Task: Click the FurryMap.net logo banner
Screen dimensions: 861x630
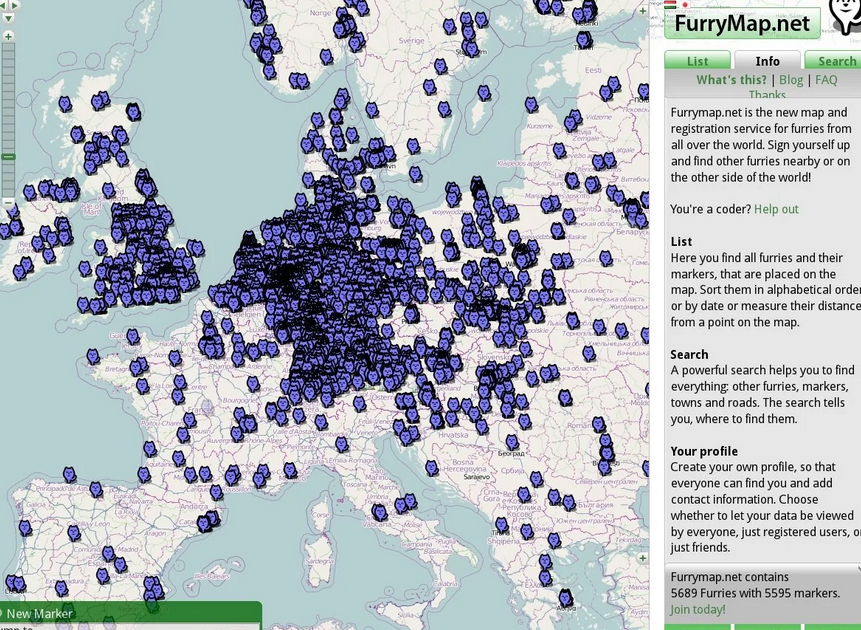Action: [x=742, y=23]
